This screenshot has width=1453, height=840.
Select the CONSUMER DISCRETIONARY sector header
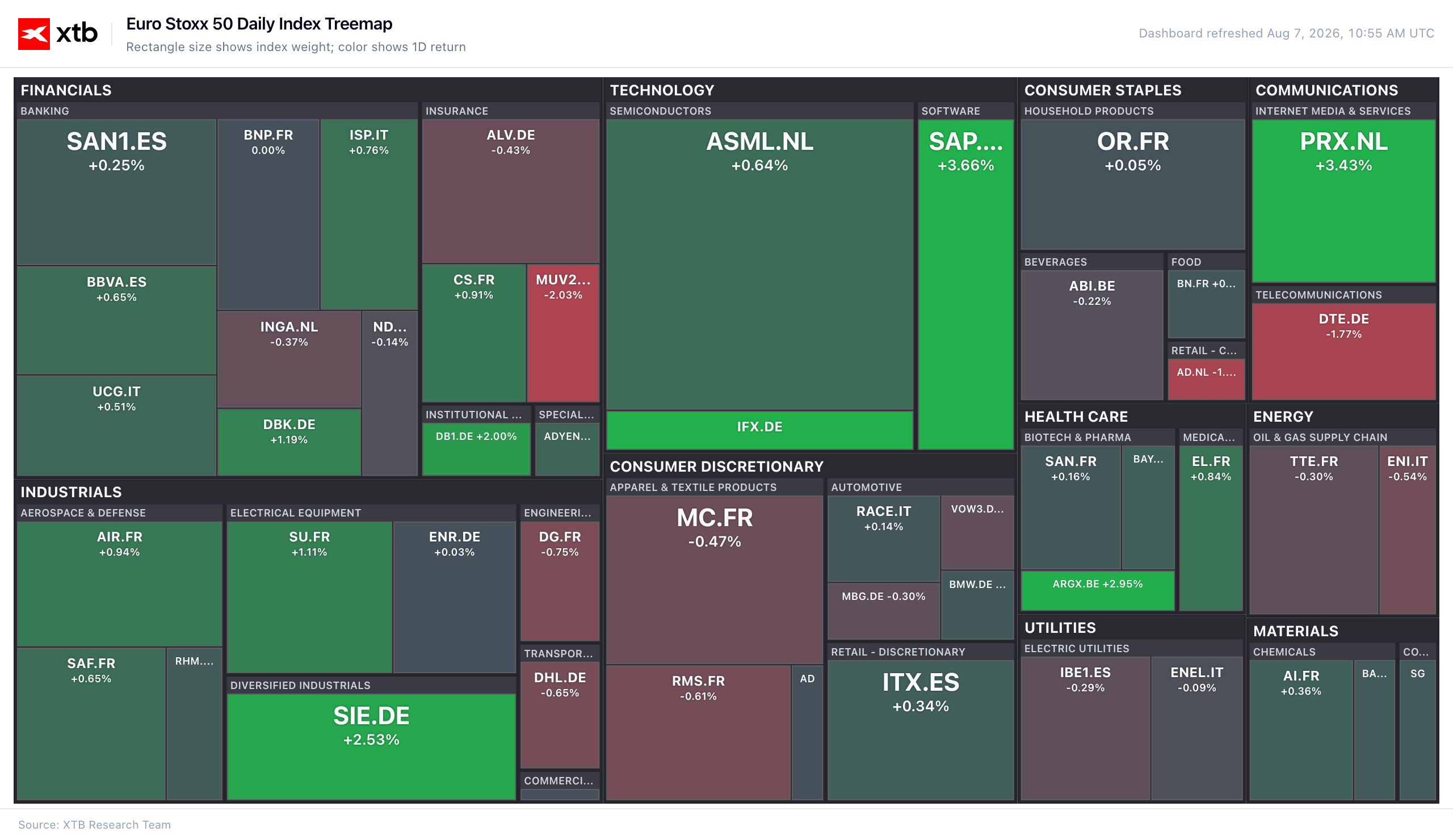click(717, 467)
